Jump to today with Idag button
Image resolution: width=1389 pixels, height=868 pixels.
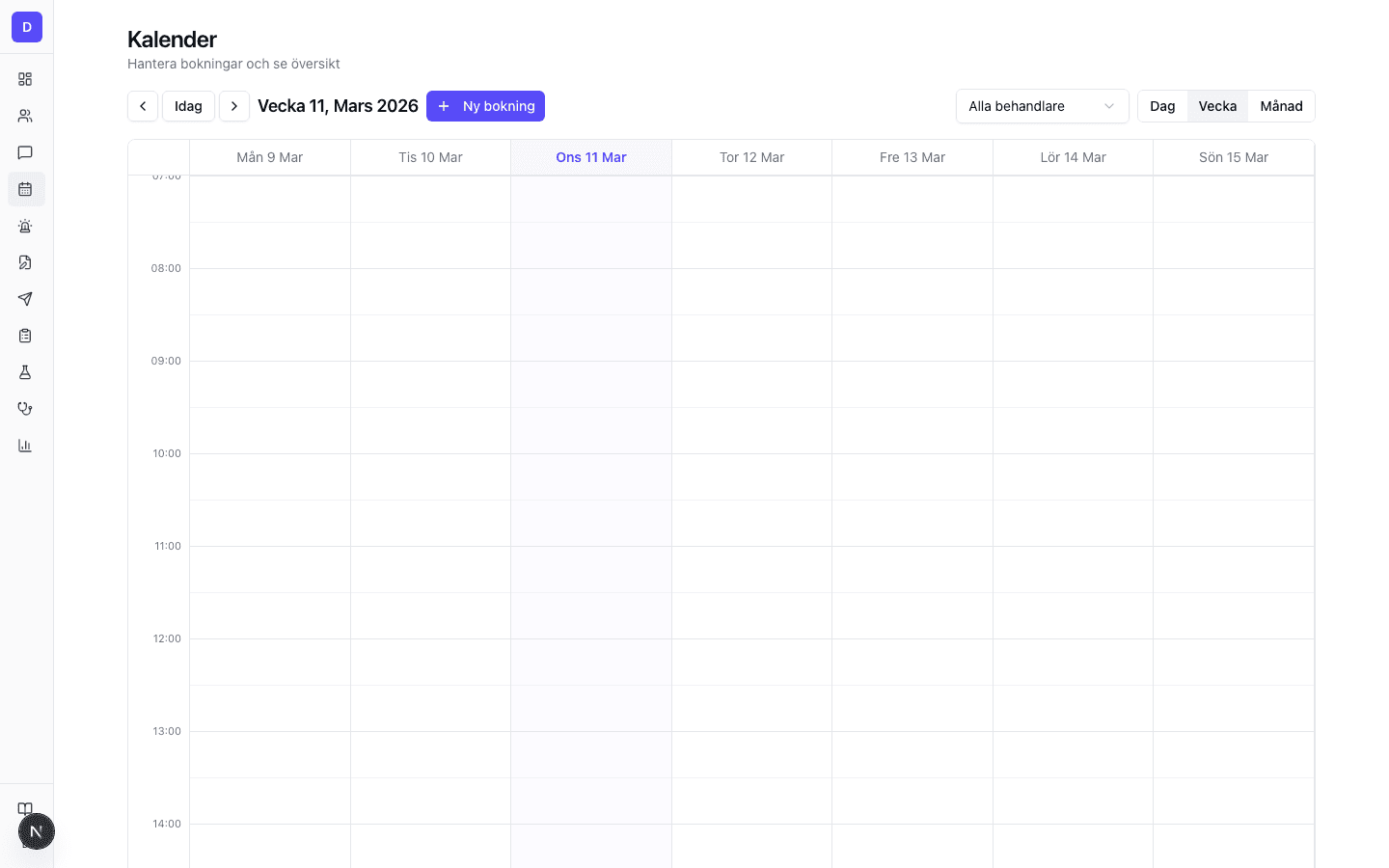(188, 106)
